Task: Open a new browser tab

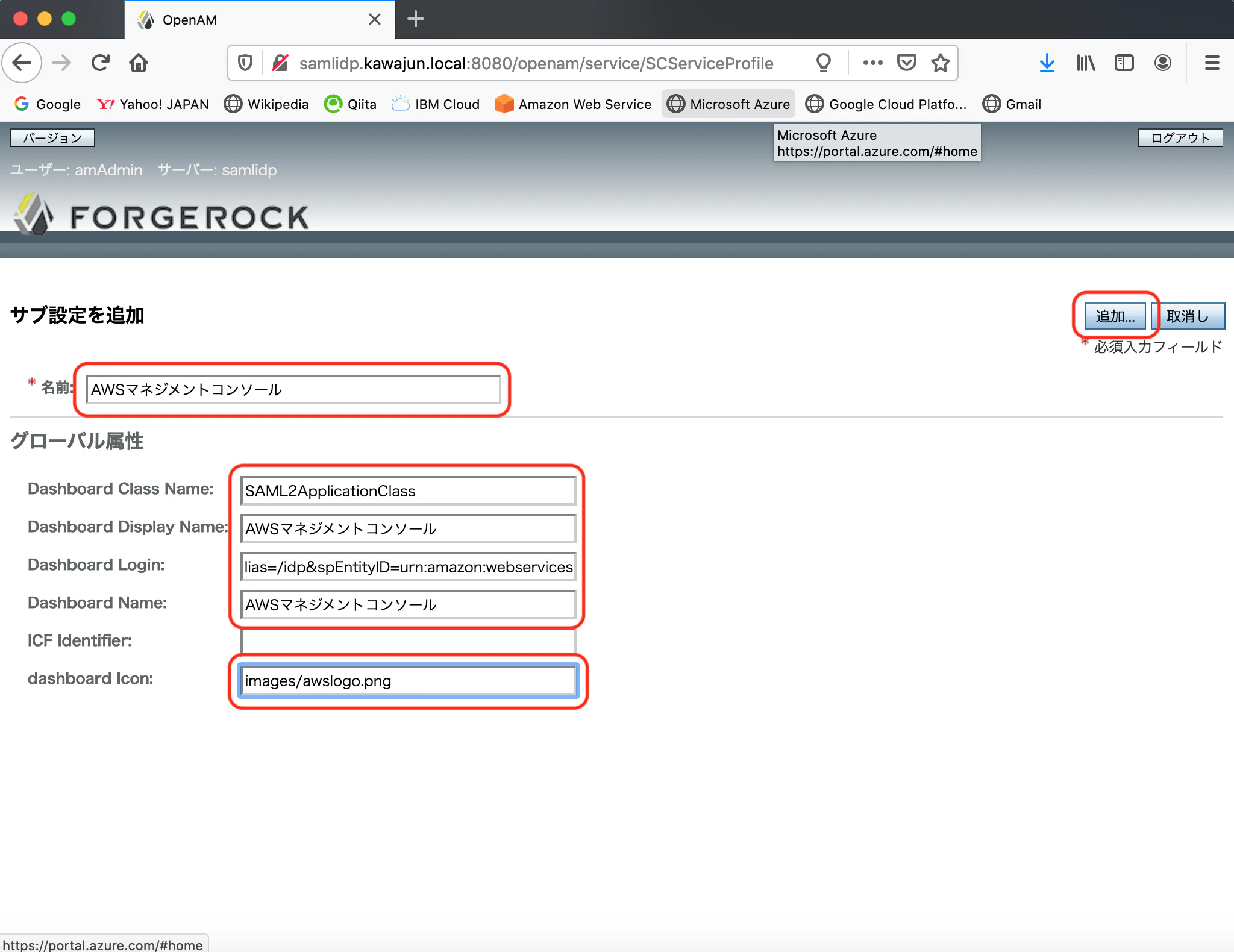Action: [x=416, y=19]
